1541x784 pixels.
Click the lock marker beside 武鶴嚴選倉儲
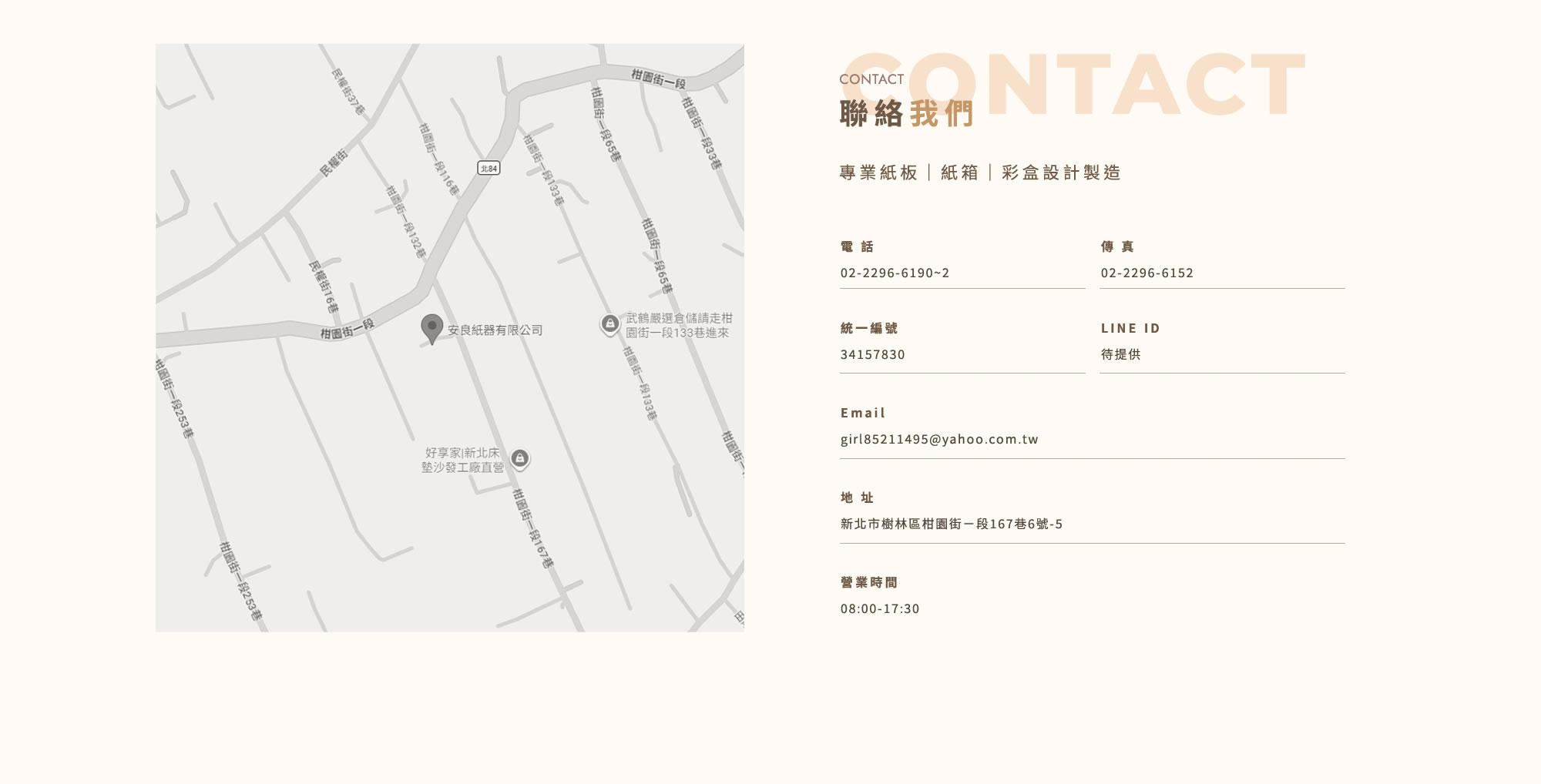coord(609,324)
